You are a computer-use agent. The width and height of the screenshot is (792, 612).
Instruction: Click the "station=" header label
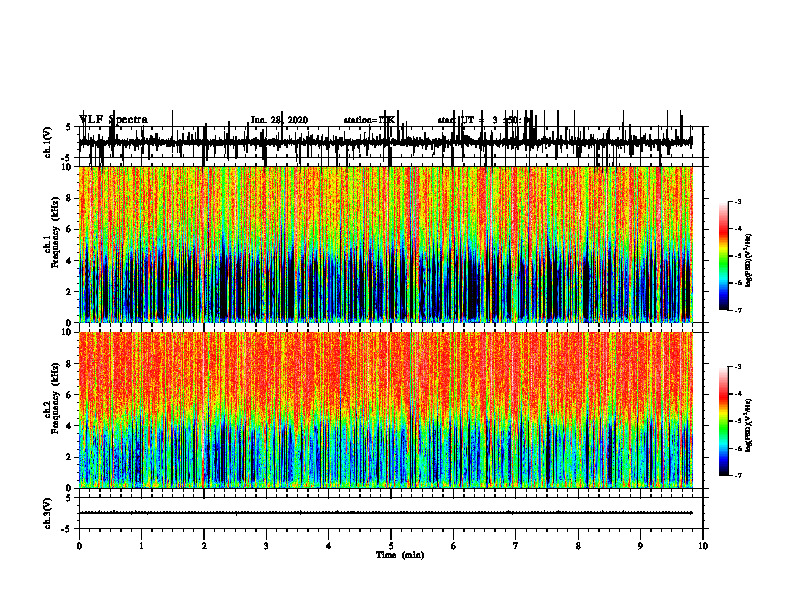coord(361,120)
